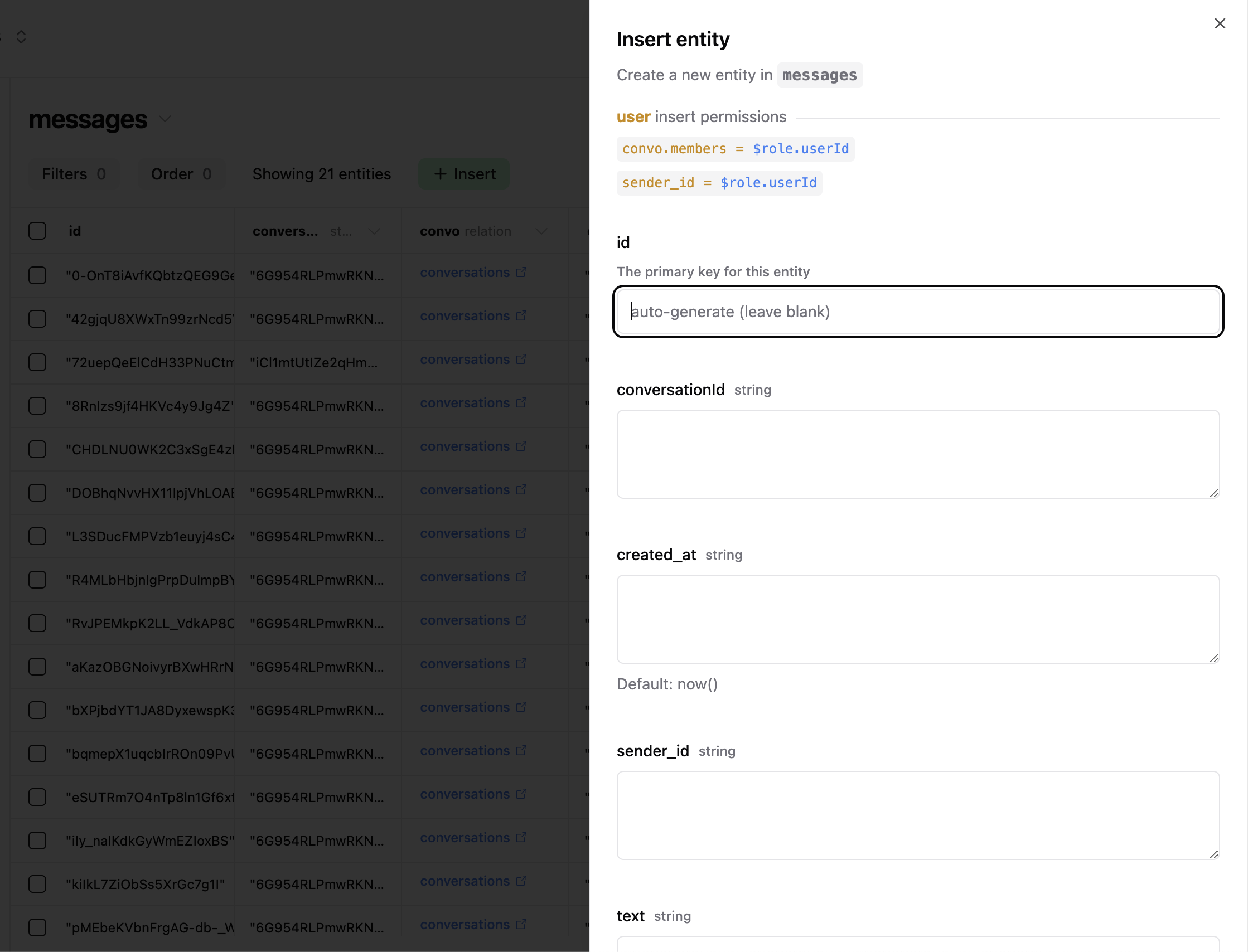Expand the messages table name dropdown
The image size is (1248, 952).
click(x=165, y=119)
